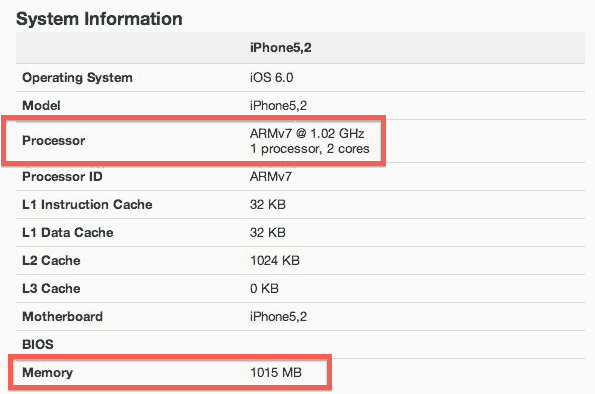Click the Operating System label
The width and height of the screenshot is (595, 394).
pos(77,78)
